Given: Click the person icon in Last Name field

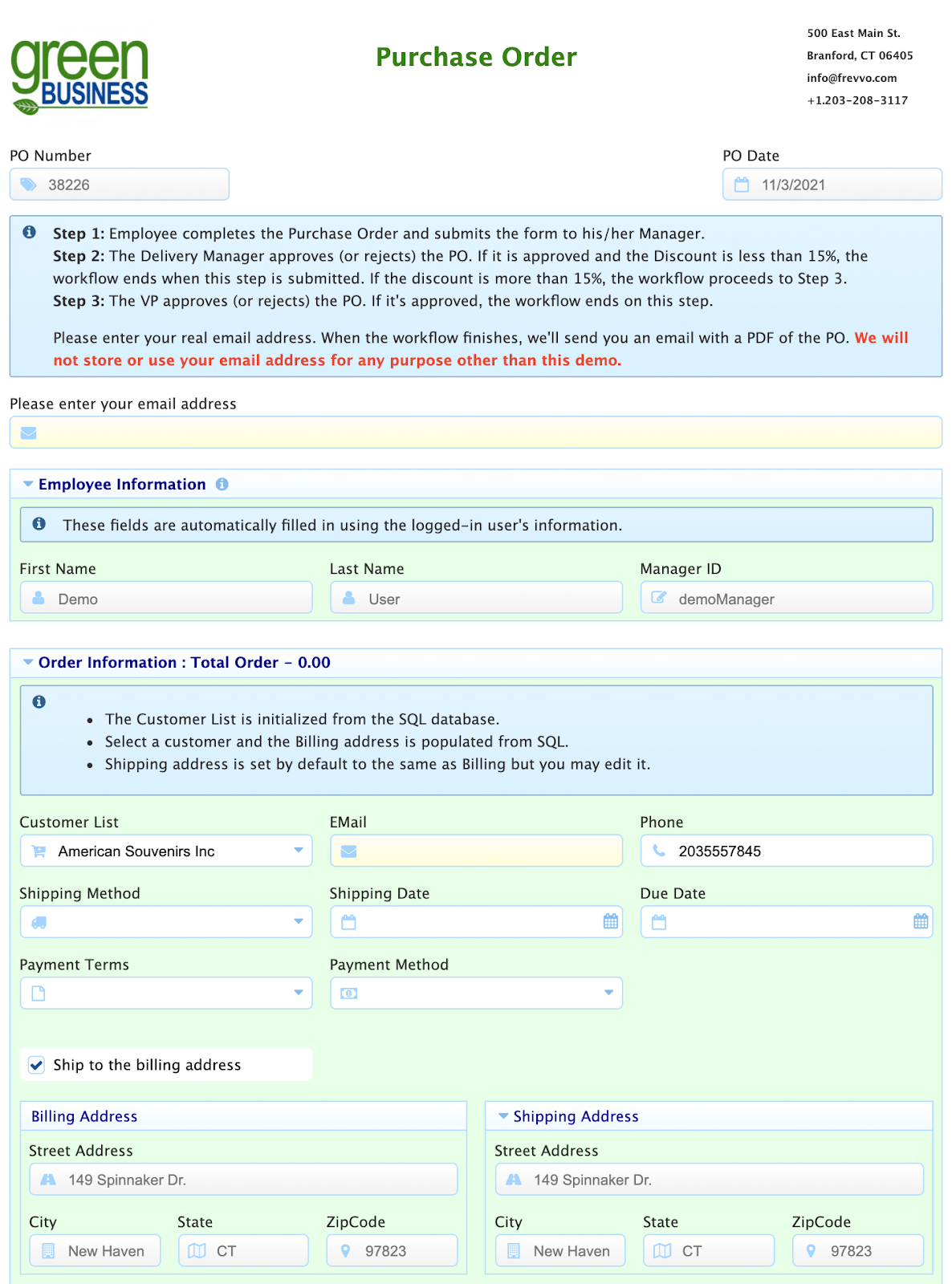Looking at the screenshot, I should click(x=349, y=598).
